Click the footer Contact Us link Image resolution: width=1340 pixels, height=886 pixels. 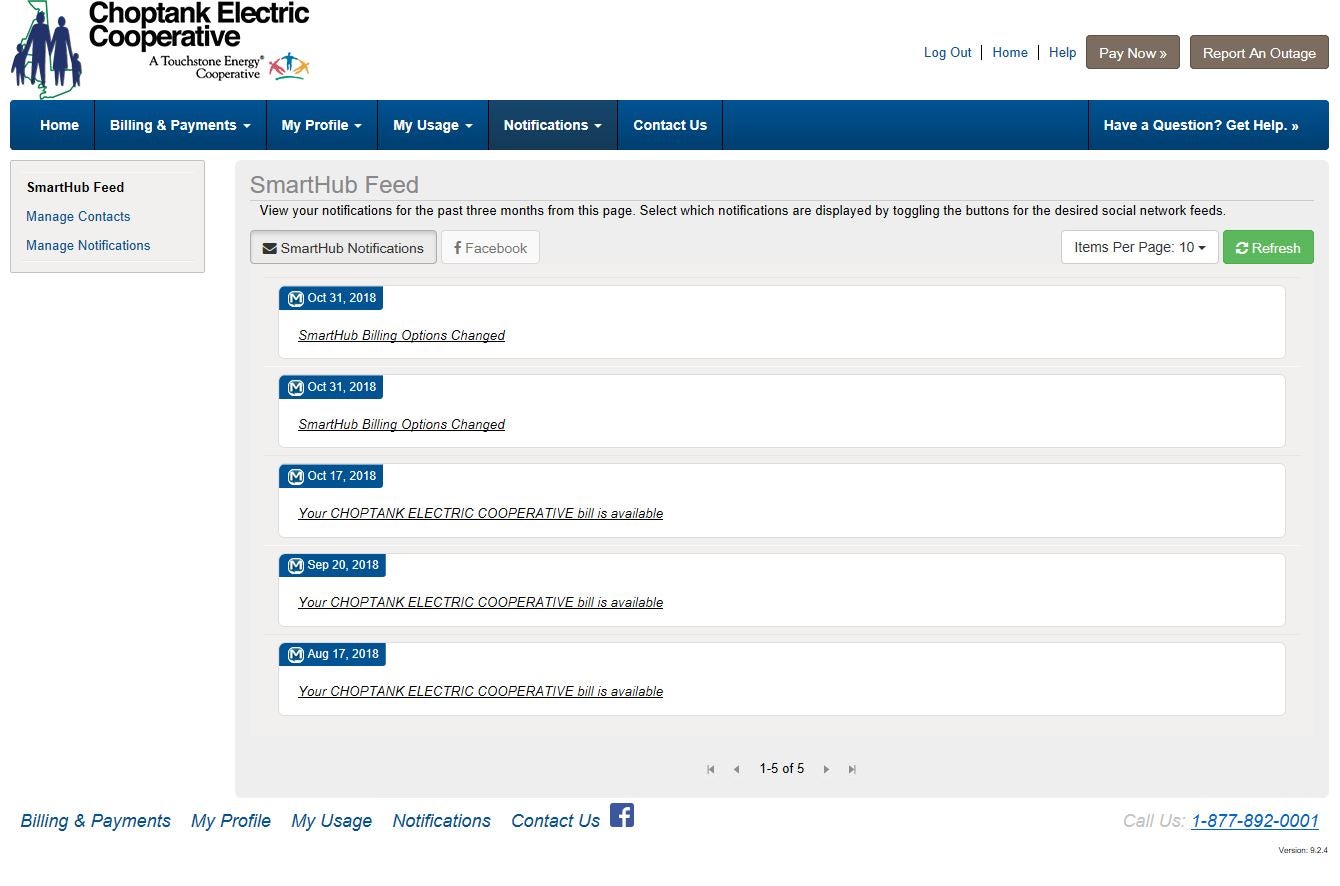tap(555, 821)
